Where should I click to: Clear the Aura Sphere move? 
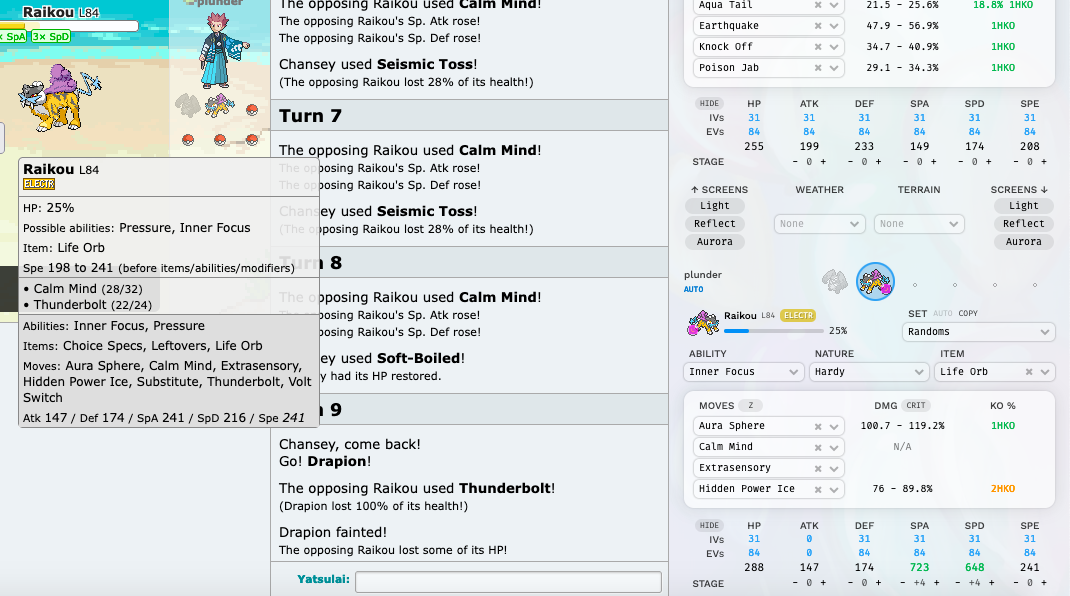click(x=818, y=426)
